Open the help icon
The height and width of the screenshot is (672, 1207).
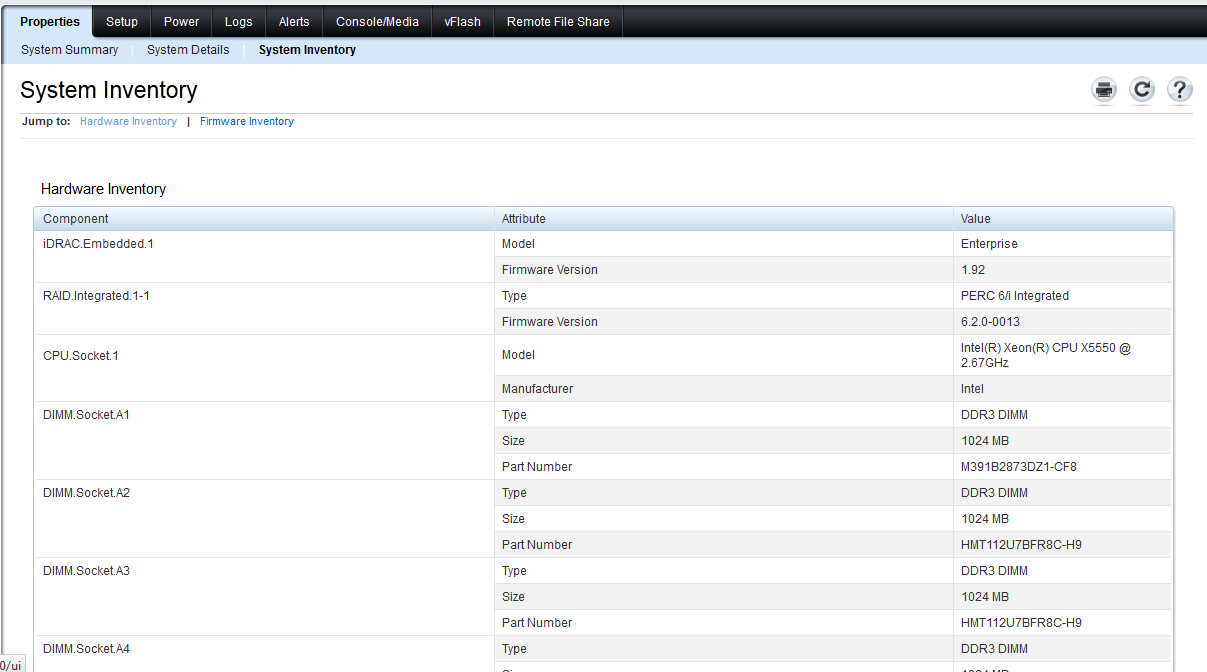1179,89
